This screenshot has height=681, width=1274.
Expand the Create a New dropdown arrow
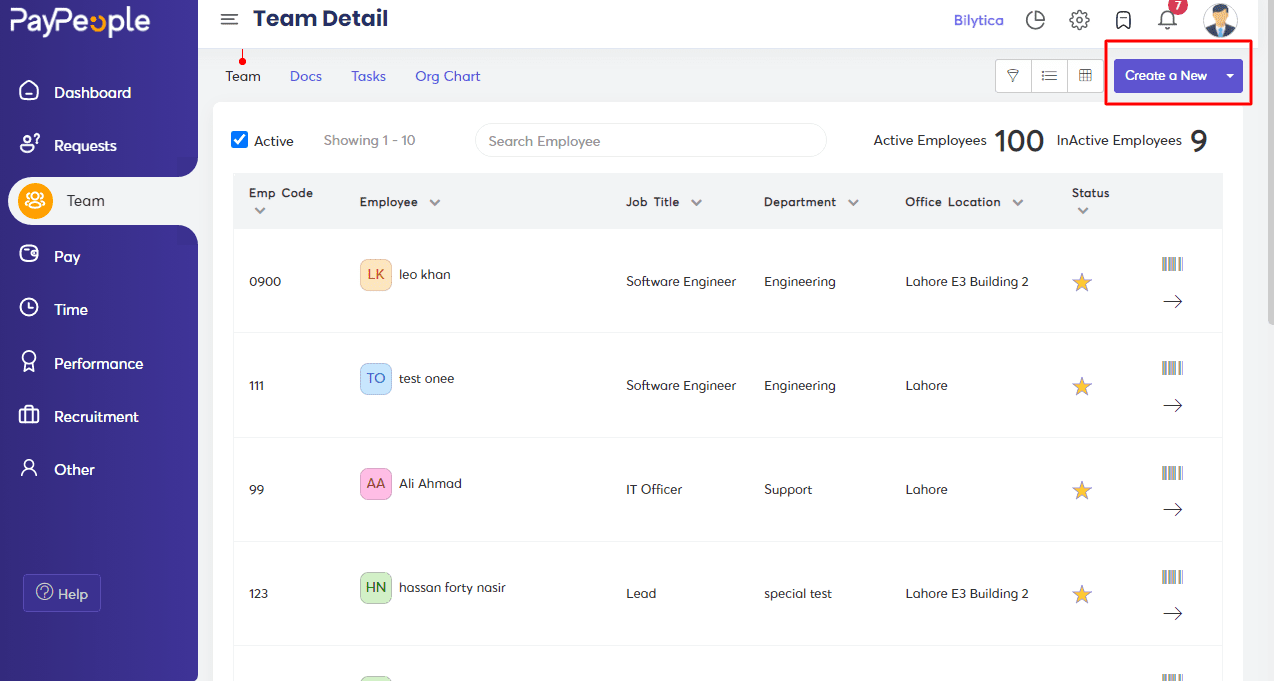[x=1230, y=76]
